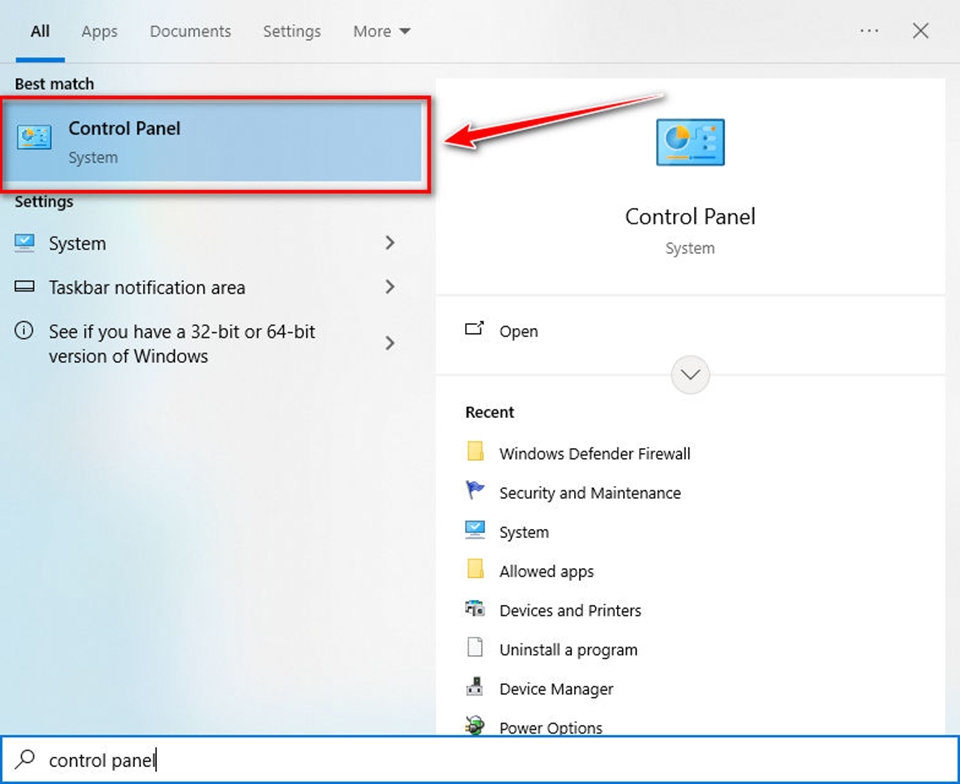This screenshot has width=960, height=784.
Task: Click See if you have a 32-bit text
Action: (x=182, y=343)
